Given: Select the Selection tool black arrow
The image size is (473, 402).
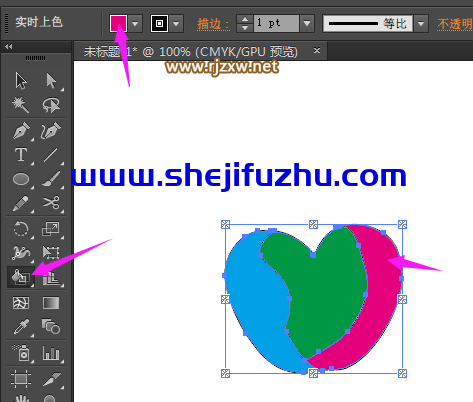Looking at the screenshot, I should tap(21, 81).
